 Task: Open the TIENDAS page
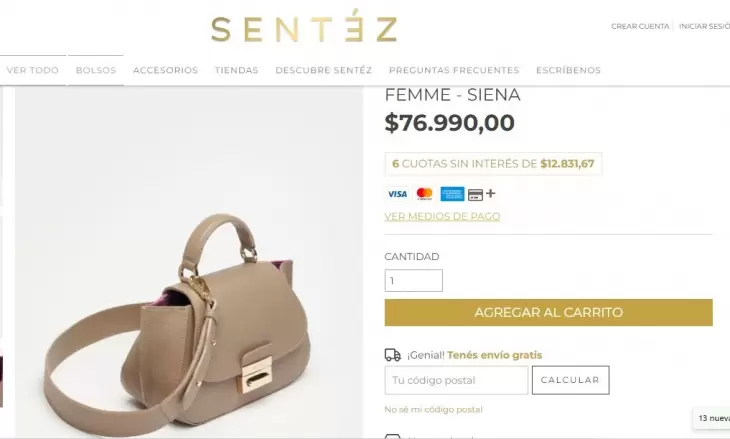click(x=237, y=70)
